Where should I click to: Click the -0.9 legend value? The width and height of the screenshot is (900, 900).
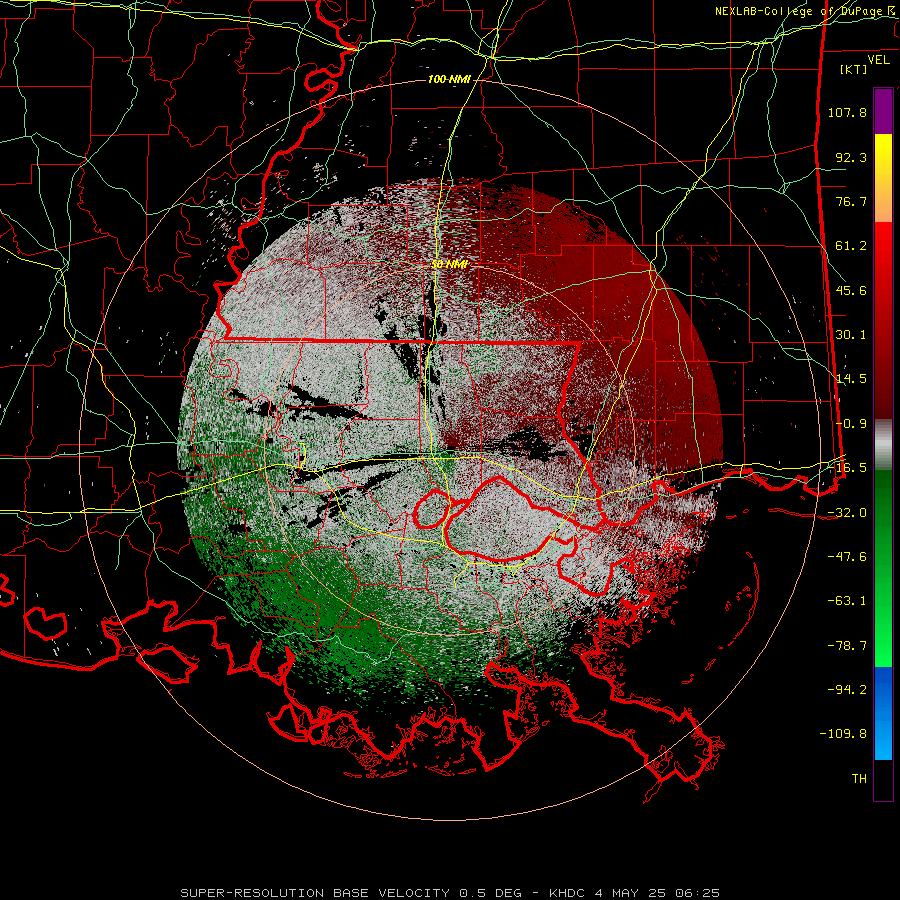click(x=851, y=424)
